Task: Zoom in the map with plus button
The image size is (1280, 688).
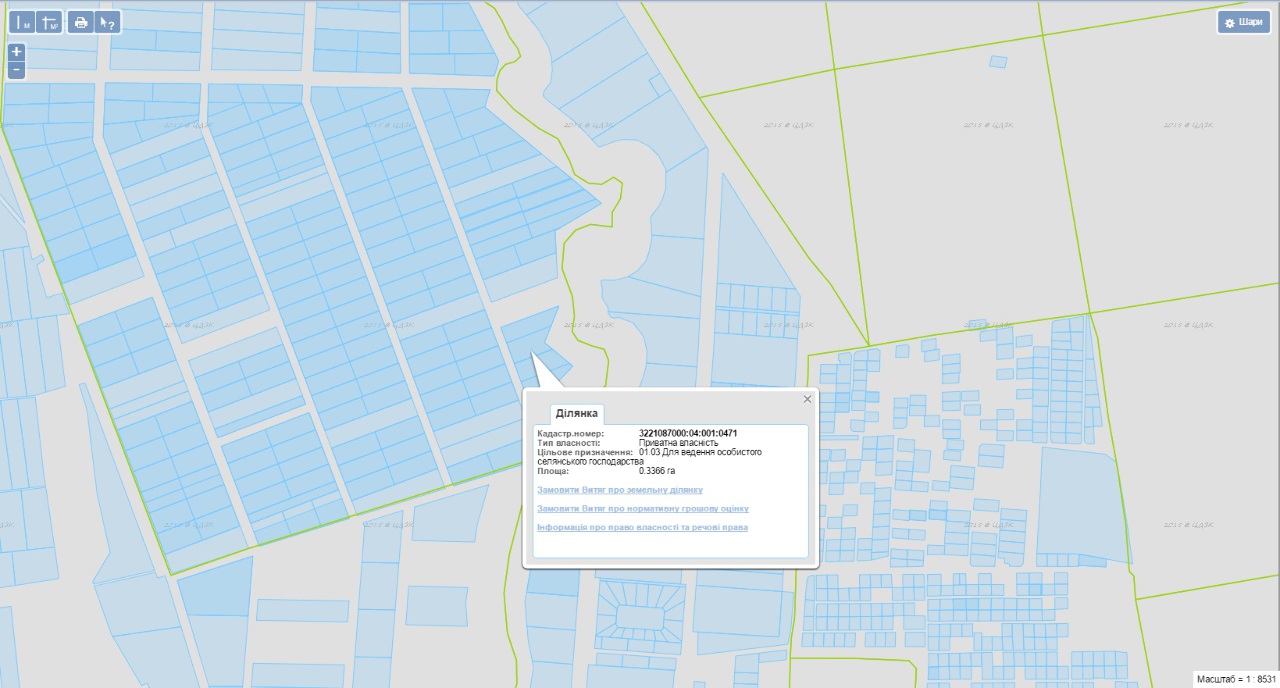Action: (16, 52)
